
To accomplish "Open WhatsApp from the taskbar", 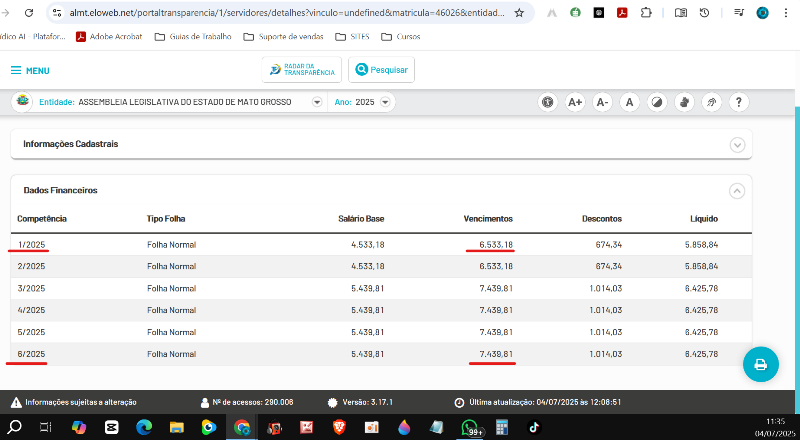I will tap(468, 426).
